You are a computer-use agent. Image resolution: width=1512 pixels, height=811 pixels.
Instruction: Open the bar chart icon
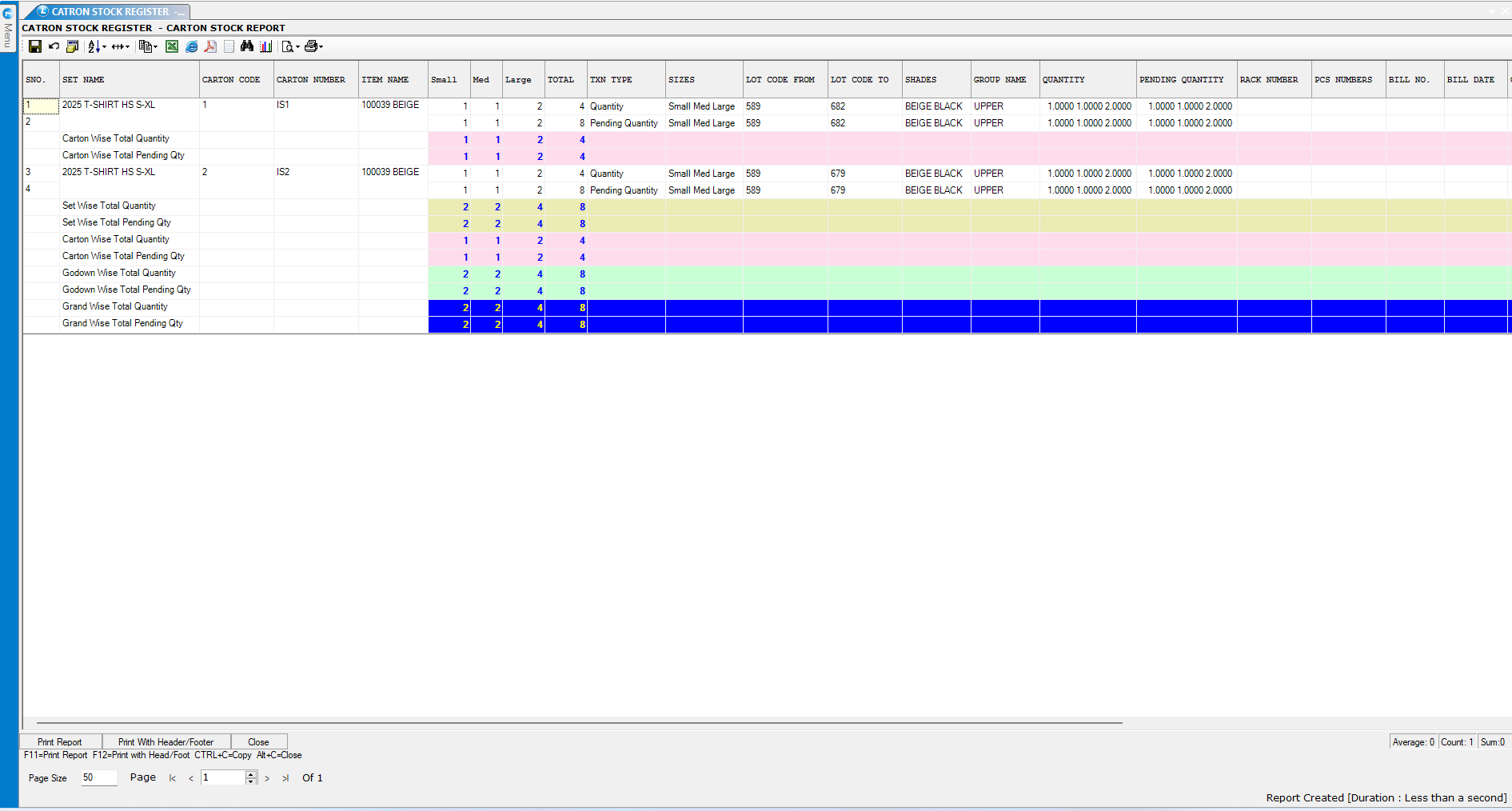tap(266, 46)
